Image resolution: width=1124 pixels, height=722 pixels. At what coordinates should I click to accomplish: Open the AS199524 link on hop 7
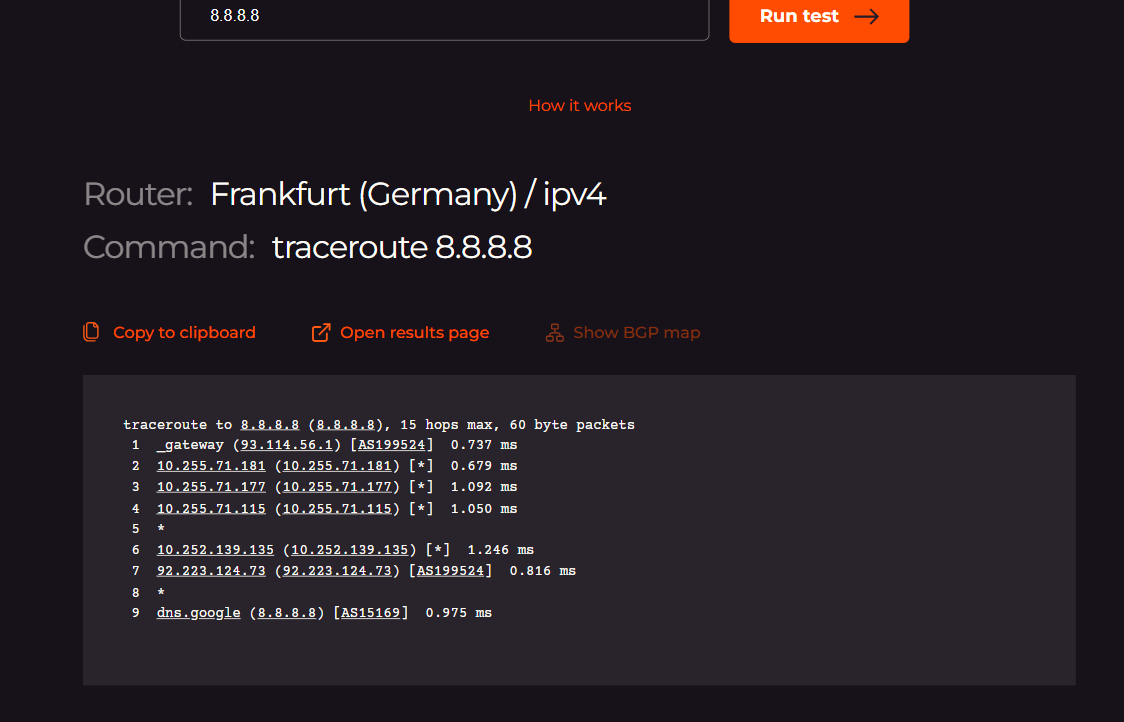tap(450, 571)
